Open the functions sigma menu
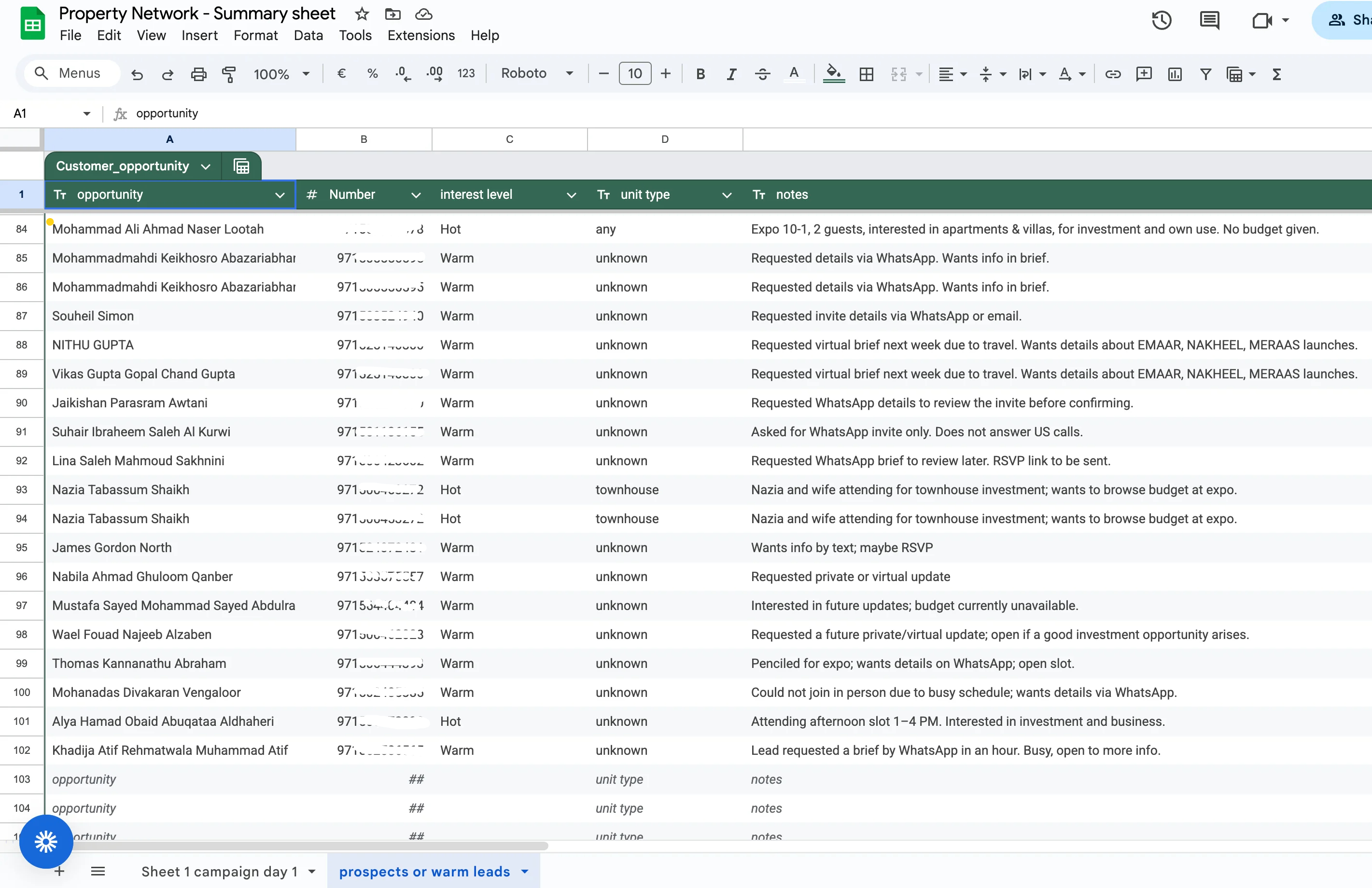 1277,74
